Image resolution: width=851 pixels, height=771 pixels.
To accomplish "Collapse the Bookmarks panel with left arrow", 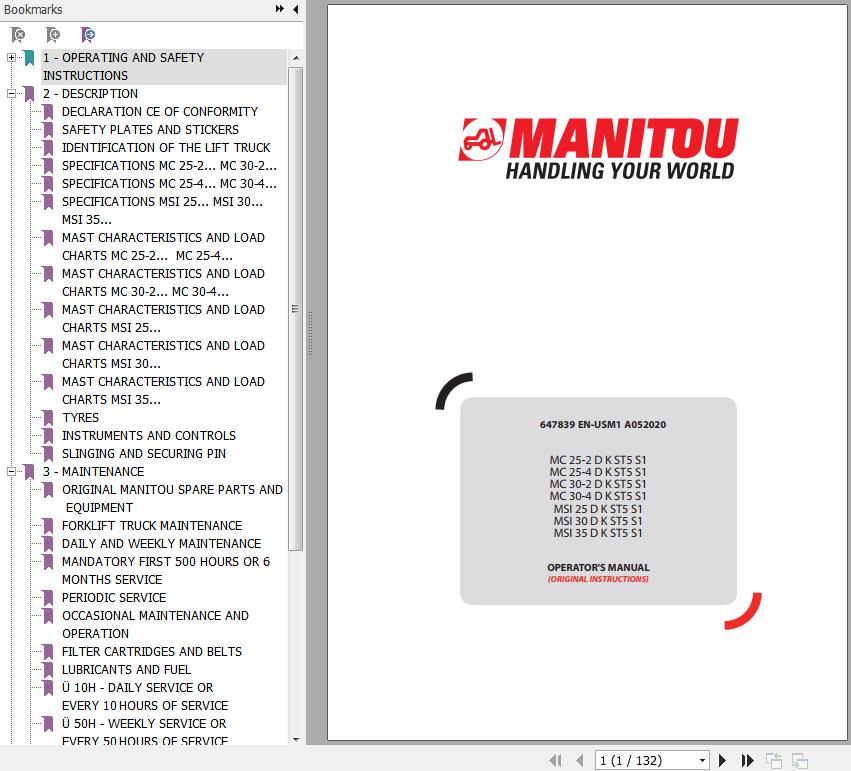I will [x=295, y=9].
